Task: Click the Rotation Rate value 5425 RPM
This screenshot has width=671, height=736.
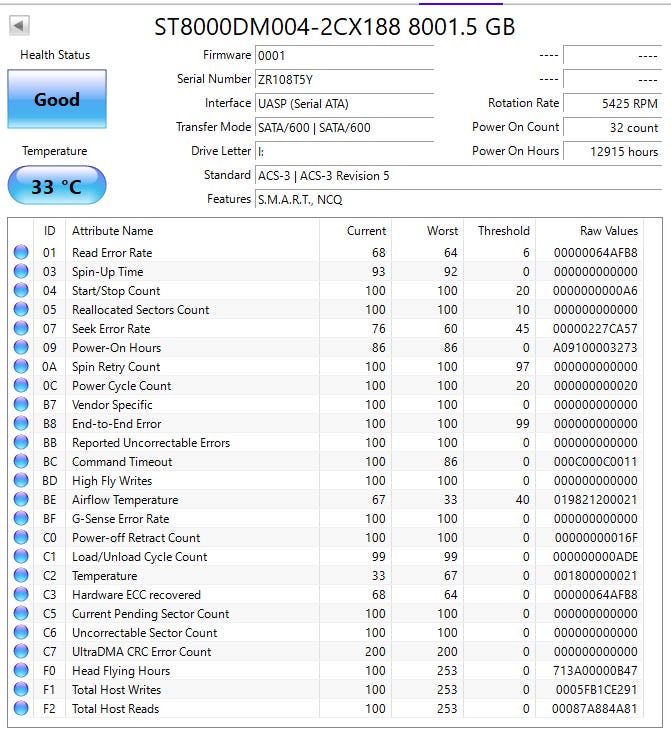Action: (x=612, y=104)
